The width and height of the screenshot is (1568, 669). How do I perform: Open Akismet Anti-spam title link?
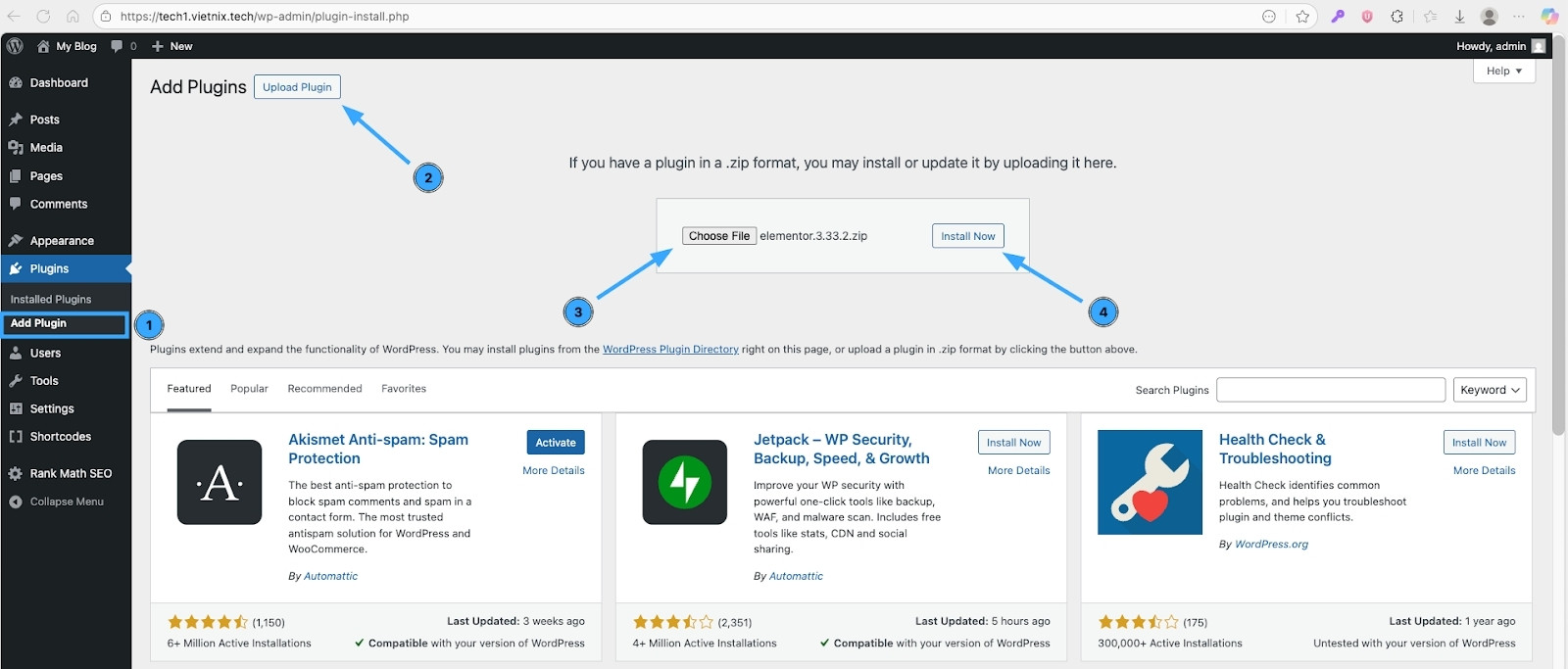tap(378, 449)
